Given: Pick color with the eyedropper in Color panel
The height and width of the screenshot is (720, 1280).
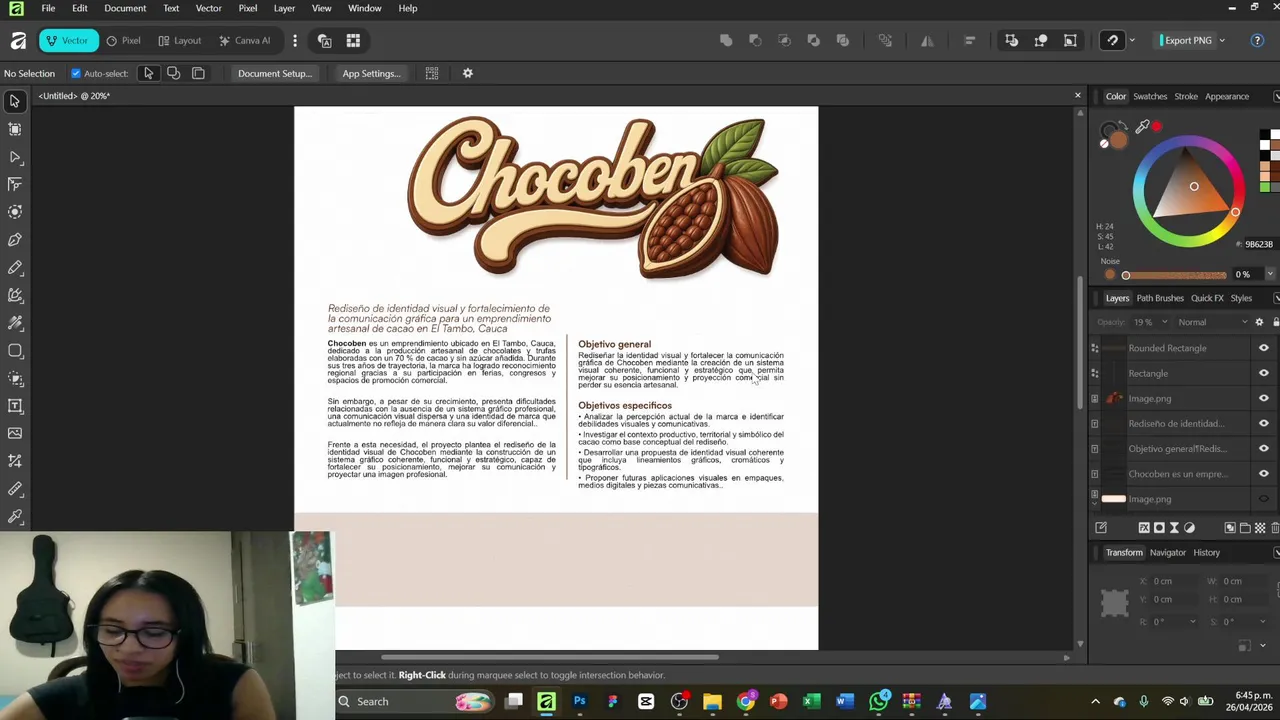Looking at the screenshot, I should pyautogui.click(x=1142, y=127).
